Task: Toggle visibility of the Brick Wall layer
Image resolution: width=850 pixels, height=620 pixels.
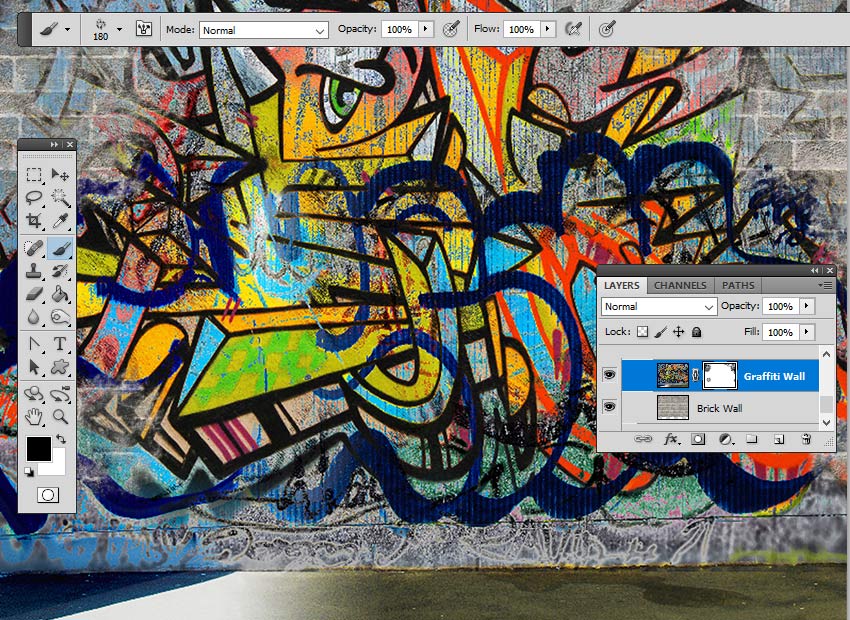Action: point(608,408)
